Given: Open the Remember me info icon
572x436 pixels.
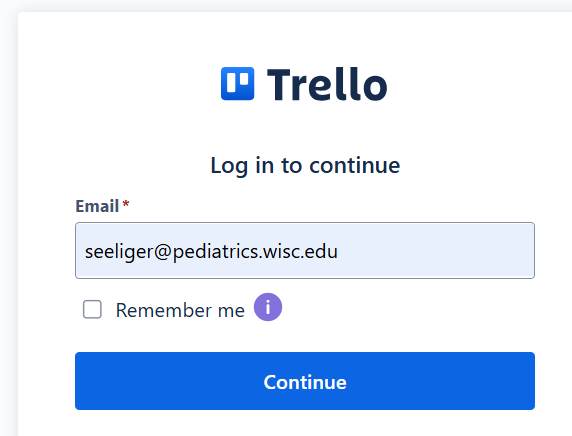Looking at the screenshot, I should tap(268, 307).
